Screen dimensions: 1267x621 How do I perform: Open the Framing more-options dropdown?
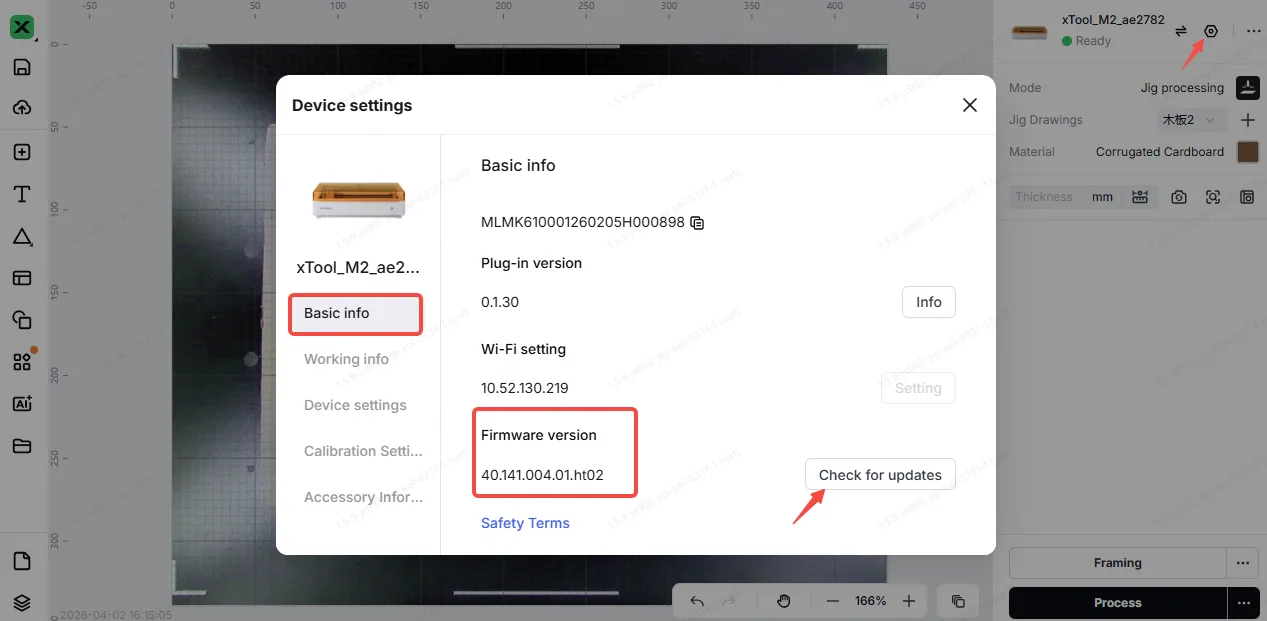pyautogui.click(x=1243, y=563)
